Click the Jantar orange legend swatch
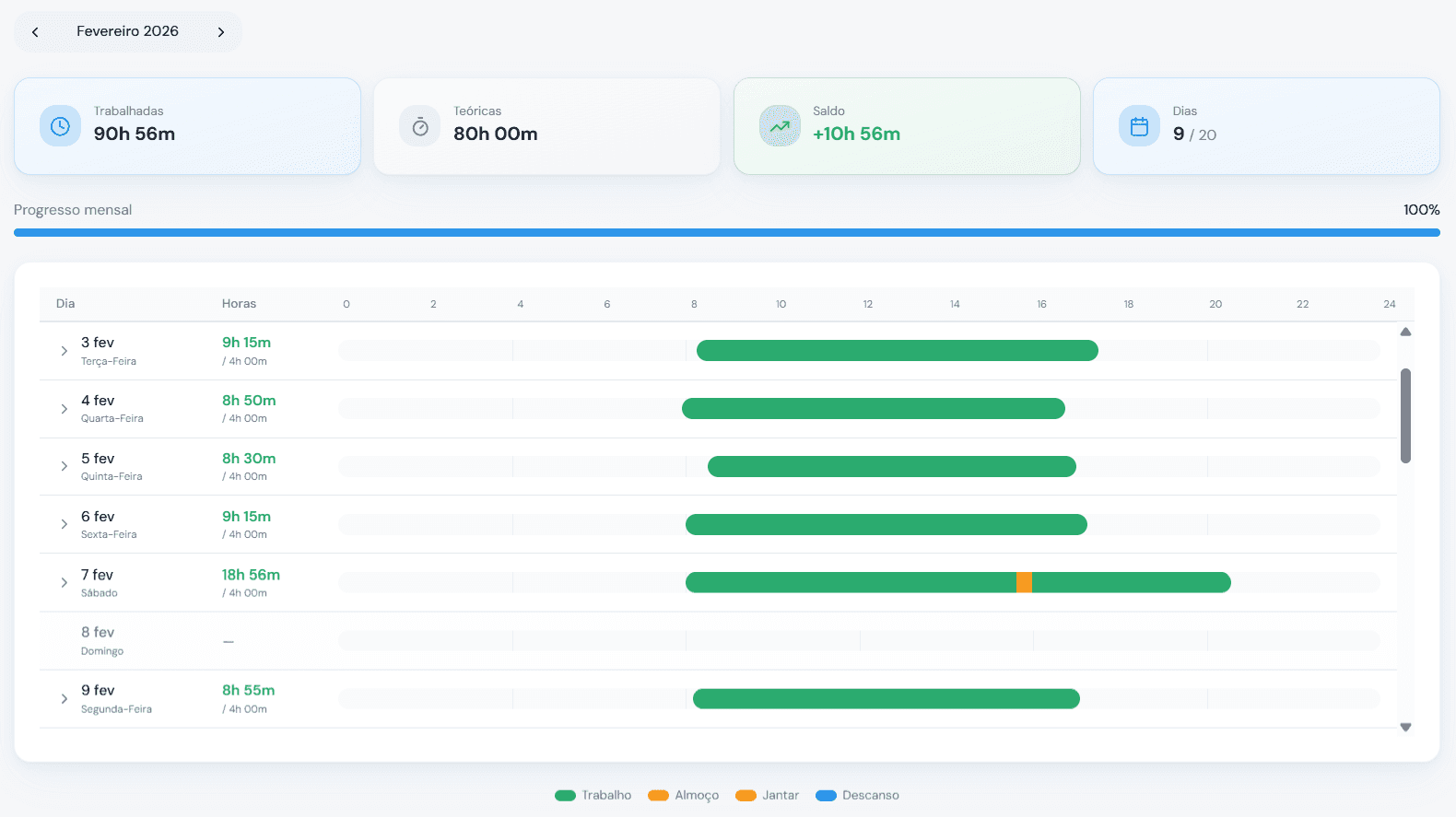The image size is (1456, 817). [746, 796]
